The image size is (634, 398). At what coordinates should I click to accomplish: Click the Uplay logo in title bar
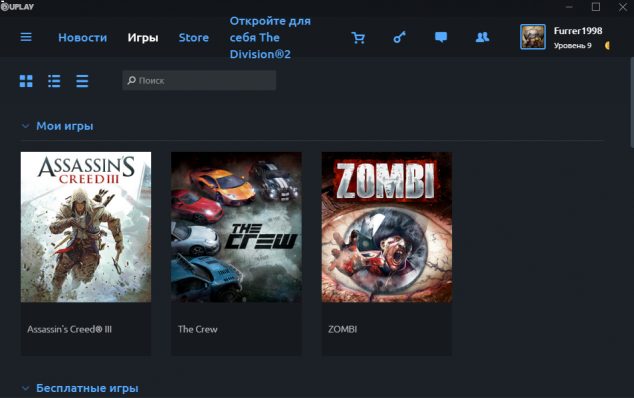coord(17,6)
